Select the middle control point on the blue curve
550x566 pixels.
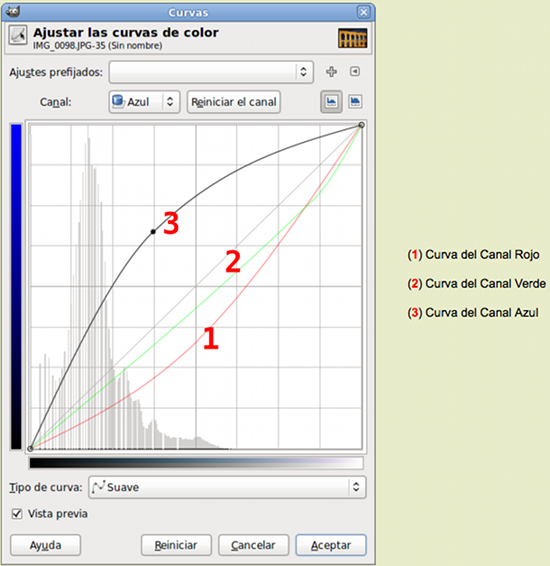click(x=153, y=232)
